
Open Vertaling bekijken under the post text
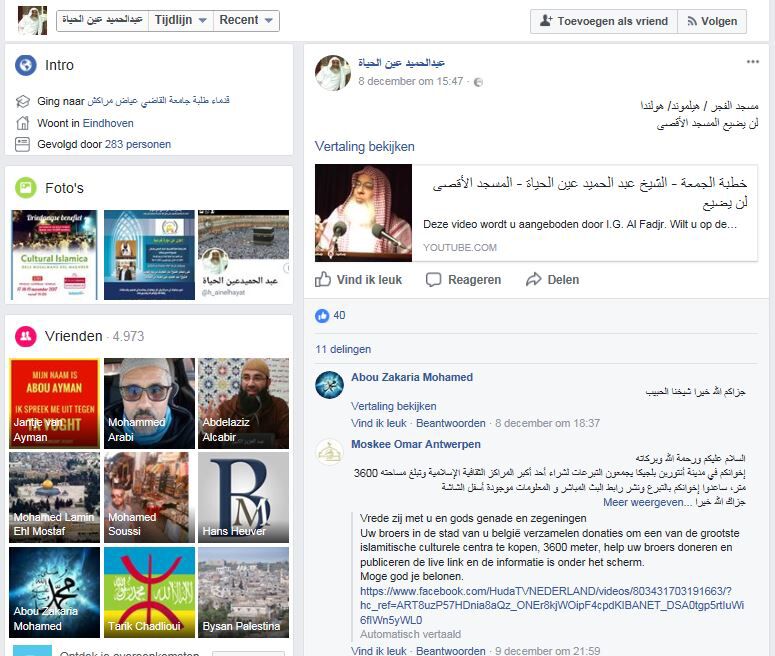coord(365,146)
